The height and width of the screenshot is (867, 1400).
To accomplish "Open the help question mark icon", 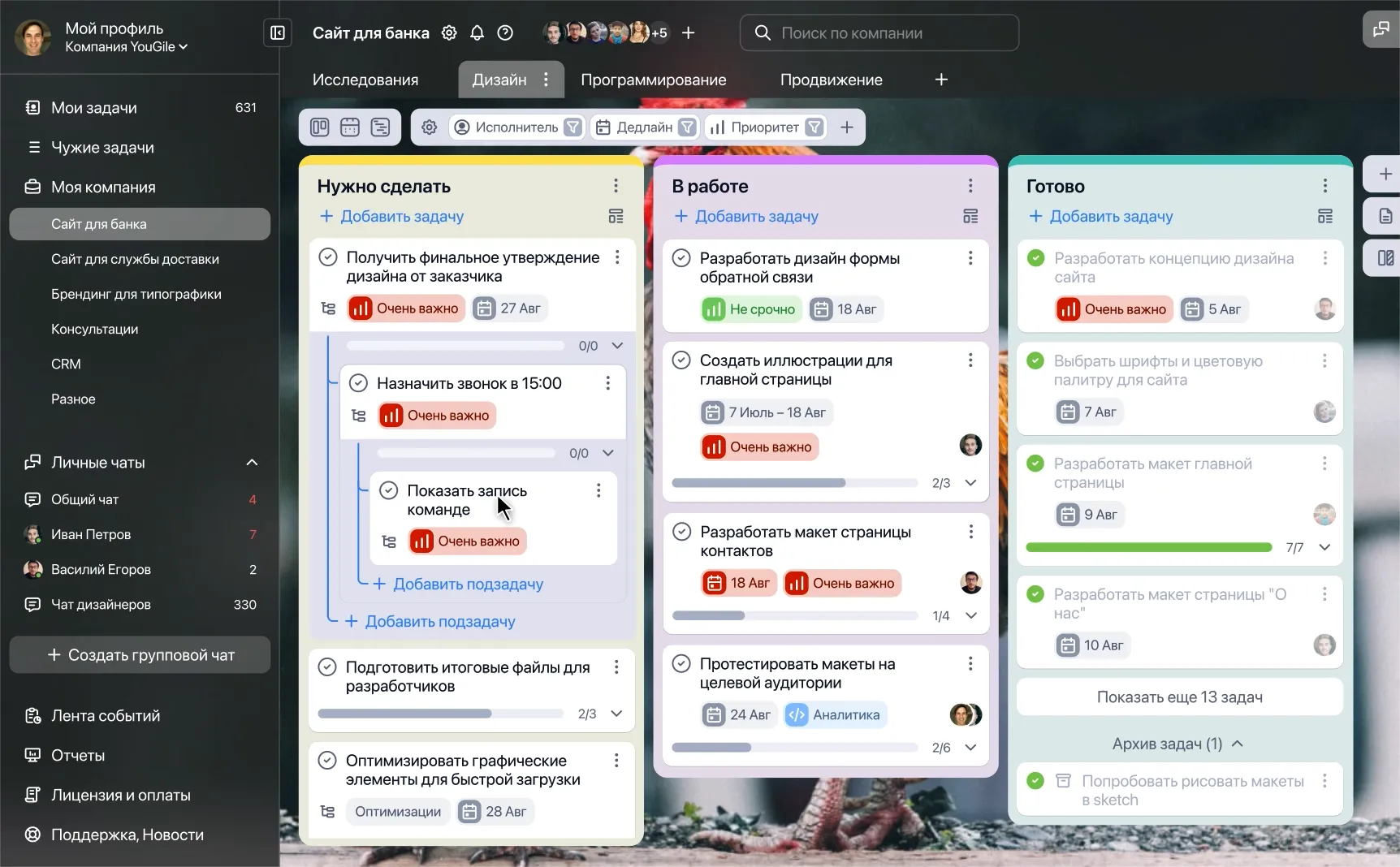I will (505, 33).
